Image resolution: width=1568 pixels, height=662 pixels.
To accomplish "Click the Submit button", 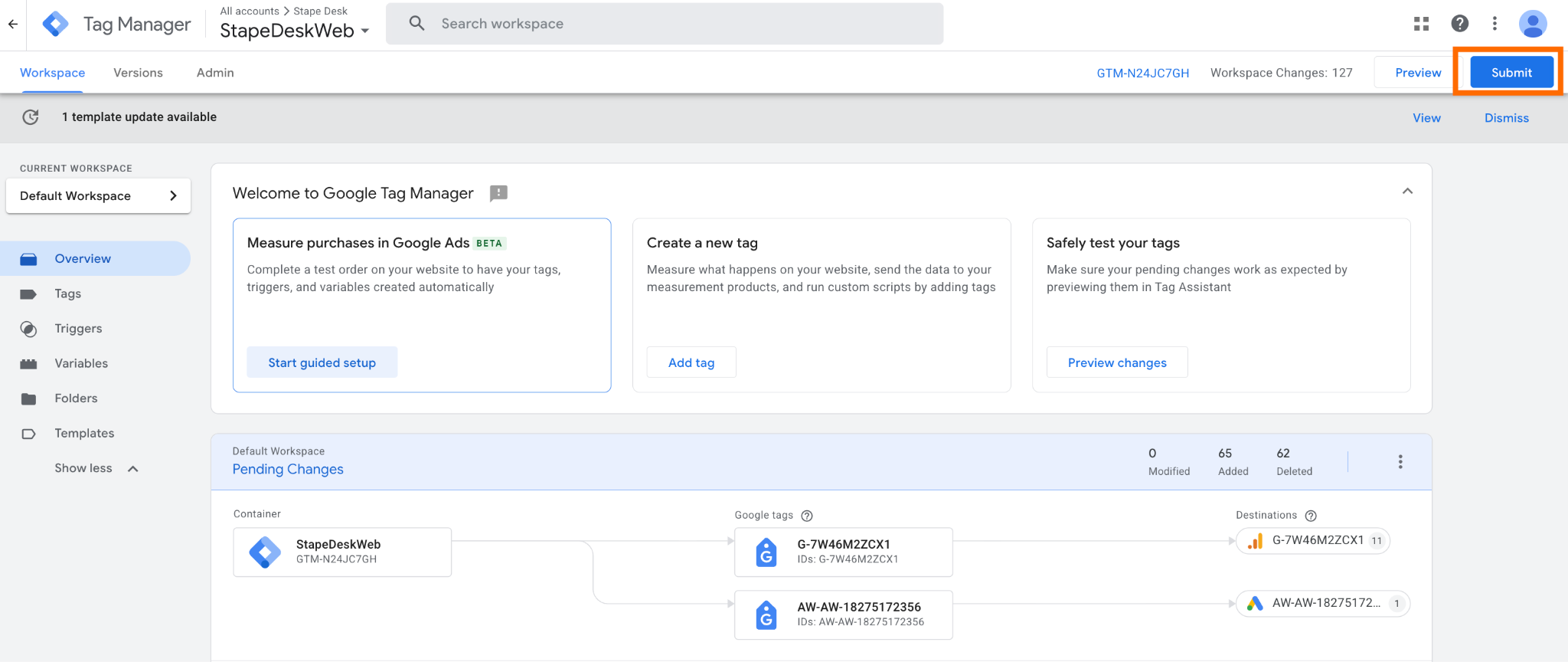I will pos(1511,73).
